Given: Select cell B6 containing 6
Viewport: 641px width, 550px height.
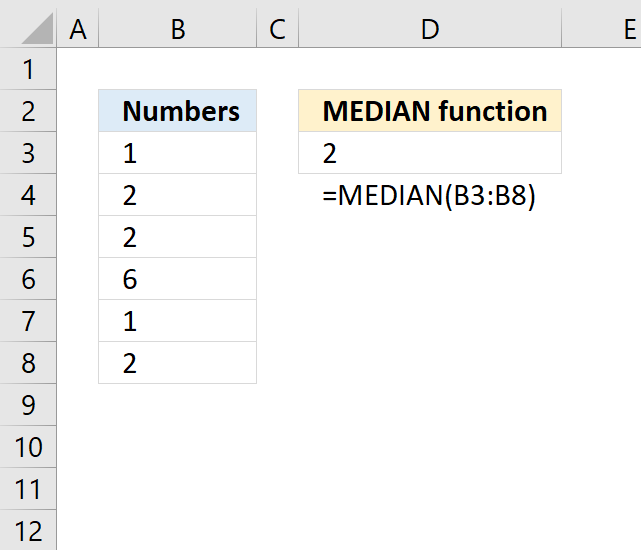Looking at the screenshot, I should (x=177, y=279).
